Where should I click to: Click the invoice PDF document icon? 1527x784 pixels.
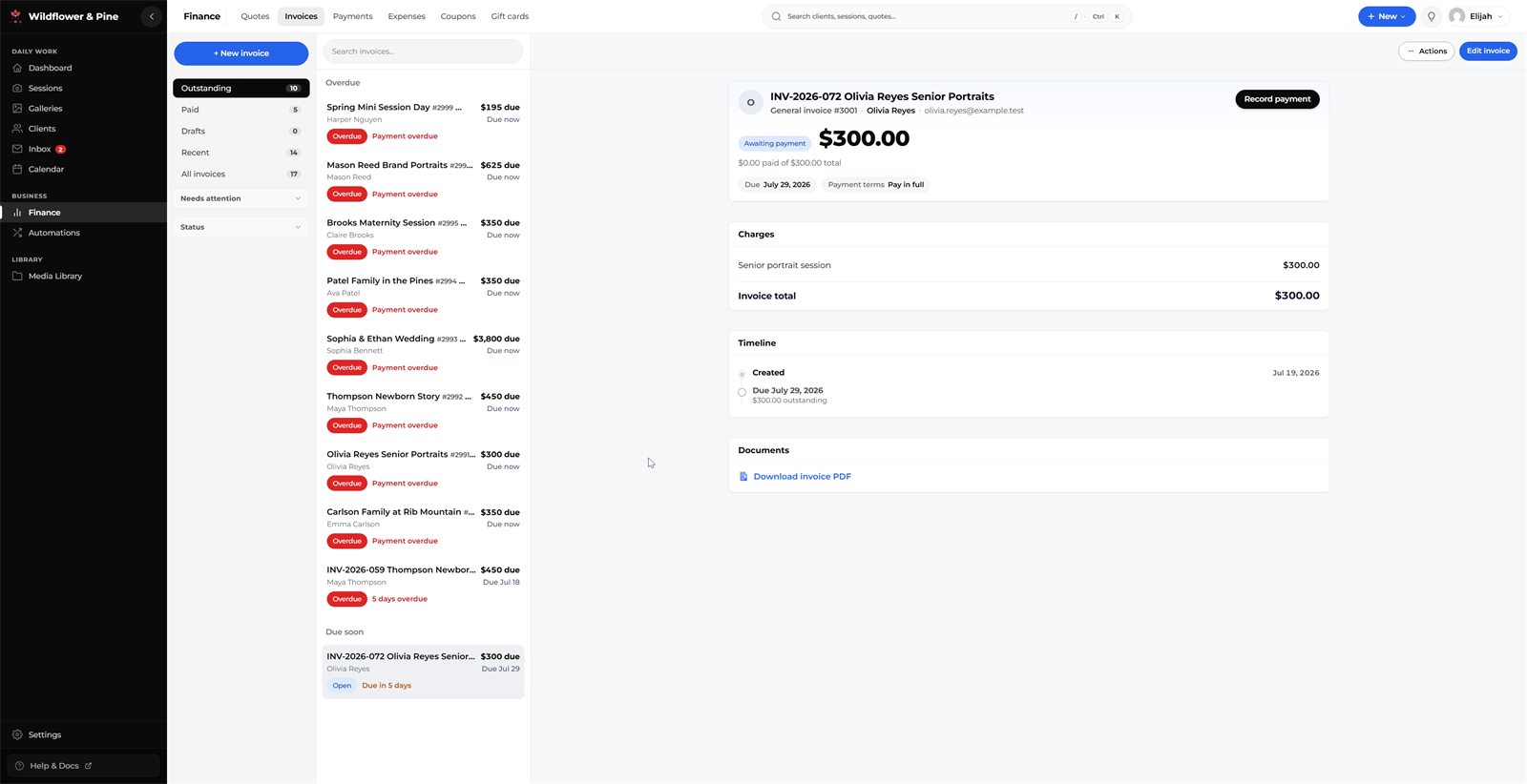tap(743, 476)
